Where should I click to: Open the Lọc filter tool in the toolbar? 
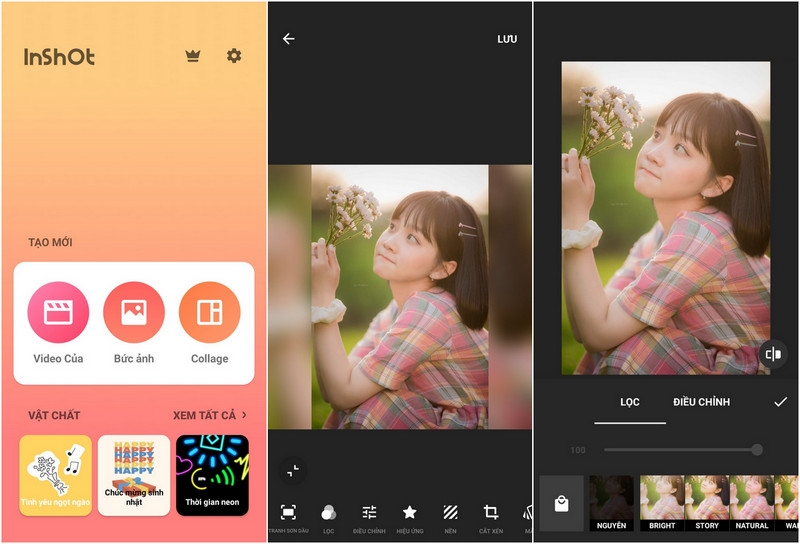(329, 518)
